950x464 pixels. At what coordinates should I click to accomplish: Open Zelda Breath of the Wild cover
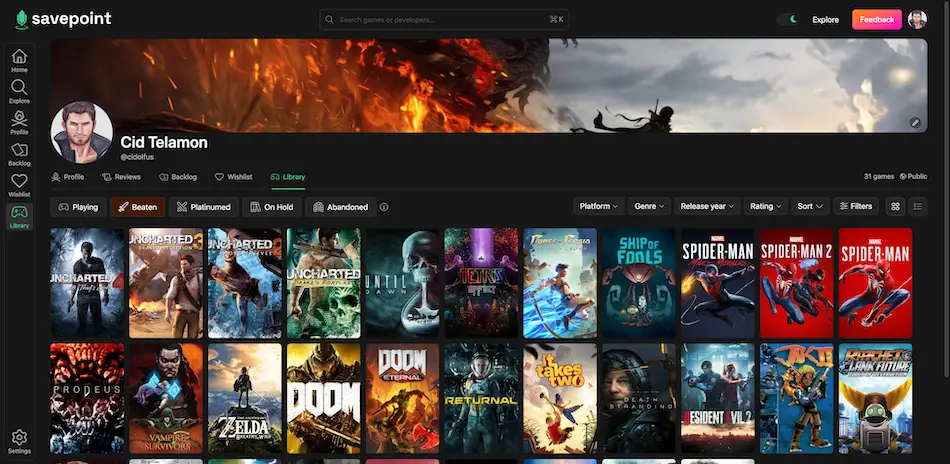245,399
